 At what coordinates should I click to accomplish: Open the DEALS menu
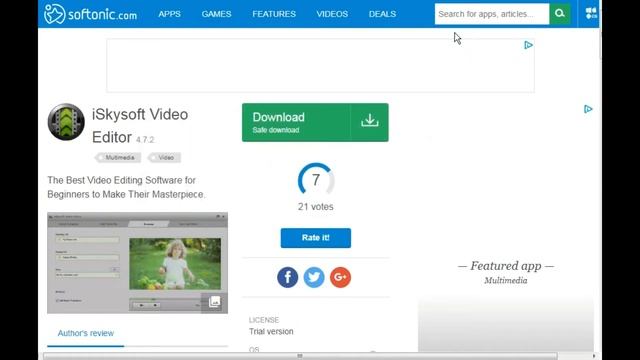pos(382,14)
